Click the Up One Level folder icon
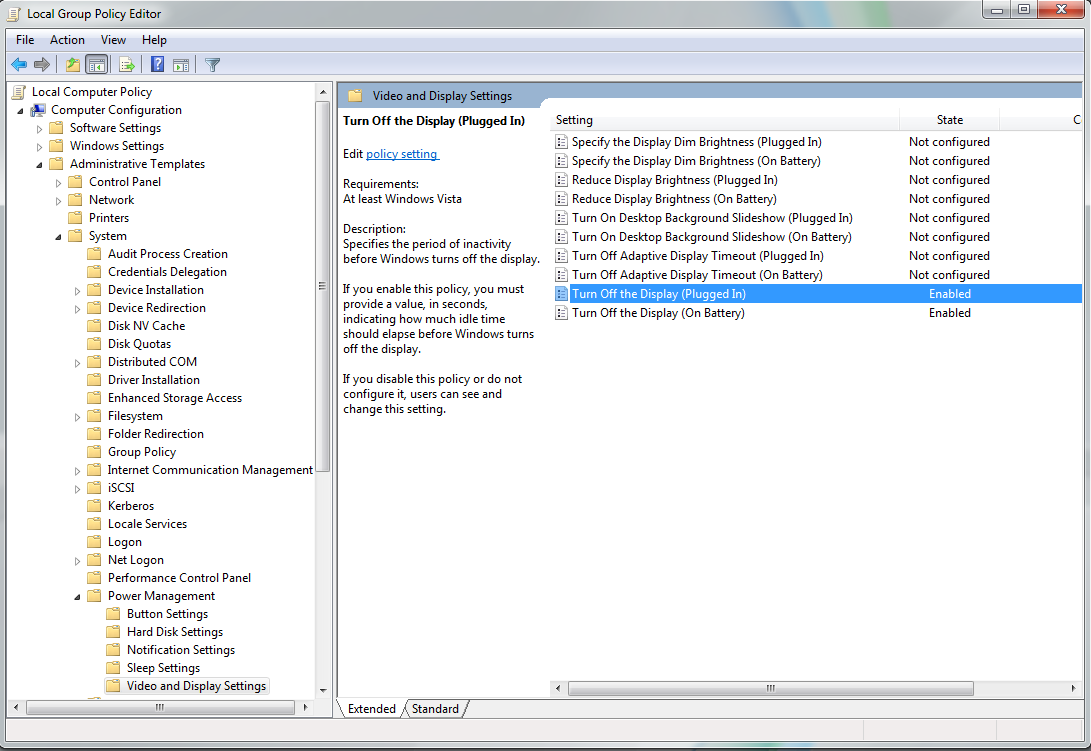This screenshot has width=1091, height=751. (x=71, y=63)
